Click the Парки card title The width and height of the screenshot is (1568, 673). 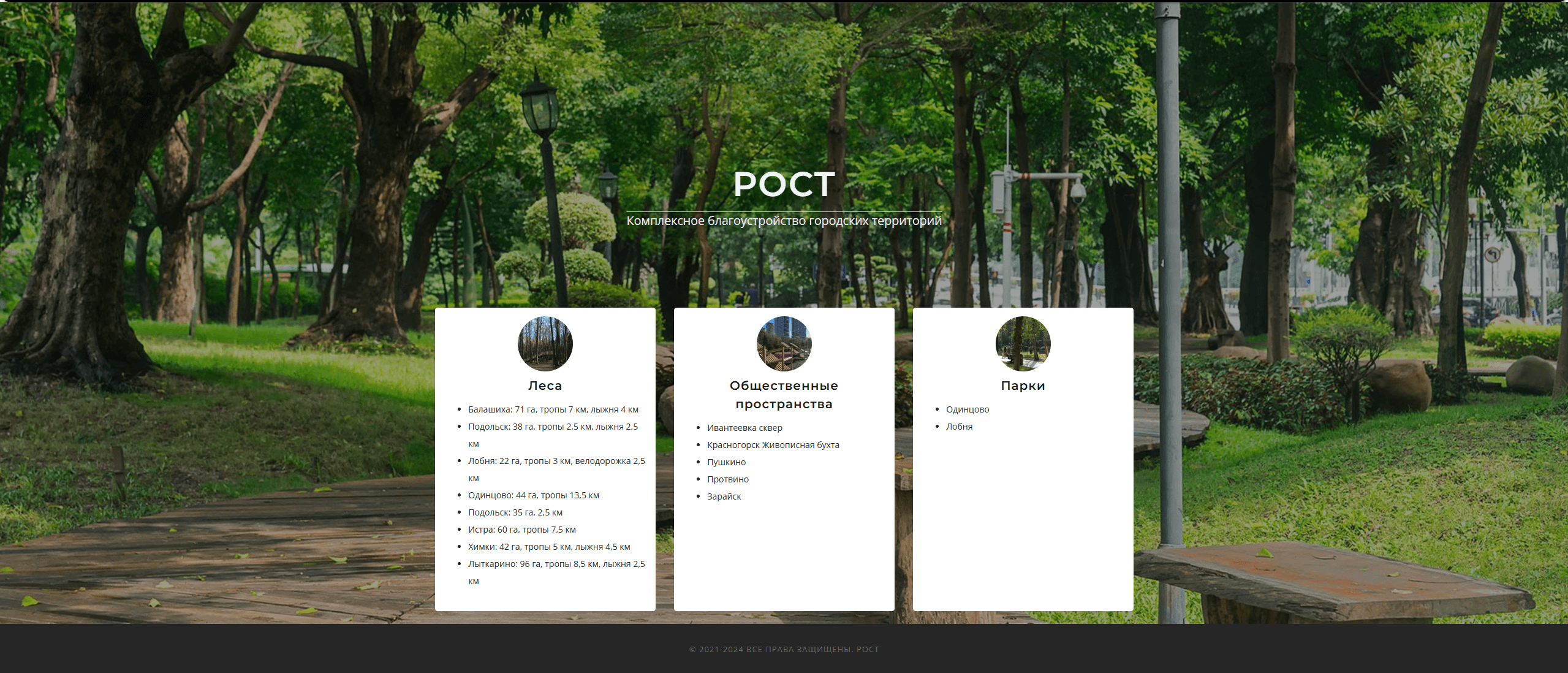pos(1023,386)
